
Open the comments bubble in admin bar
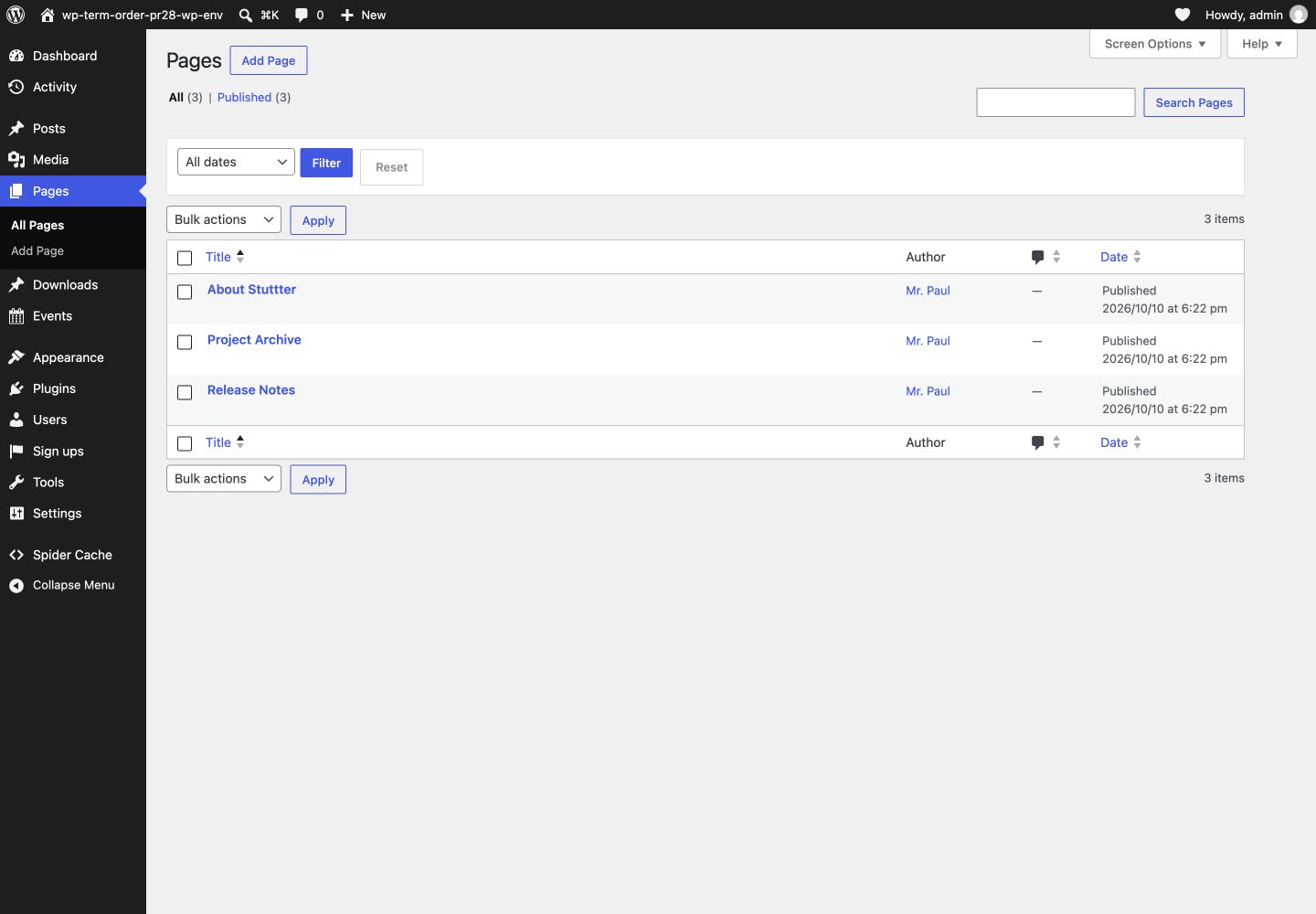click(x=302, y=15)
